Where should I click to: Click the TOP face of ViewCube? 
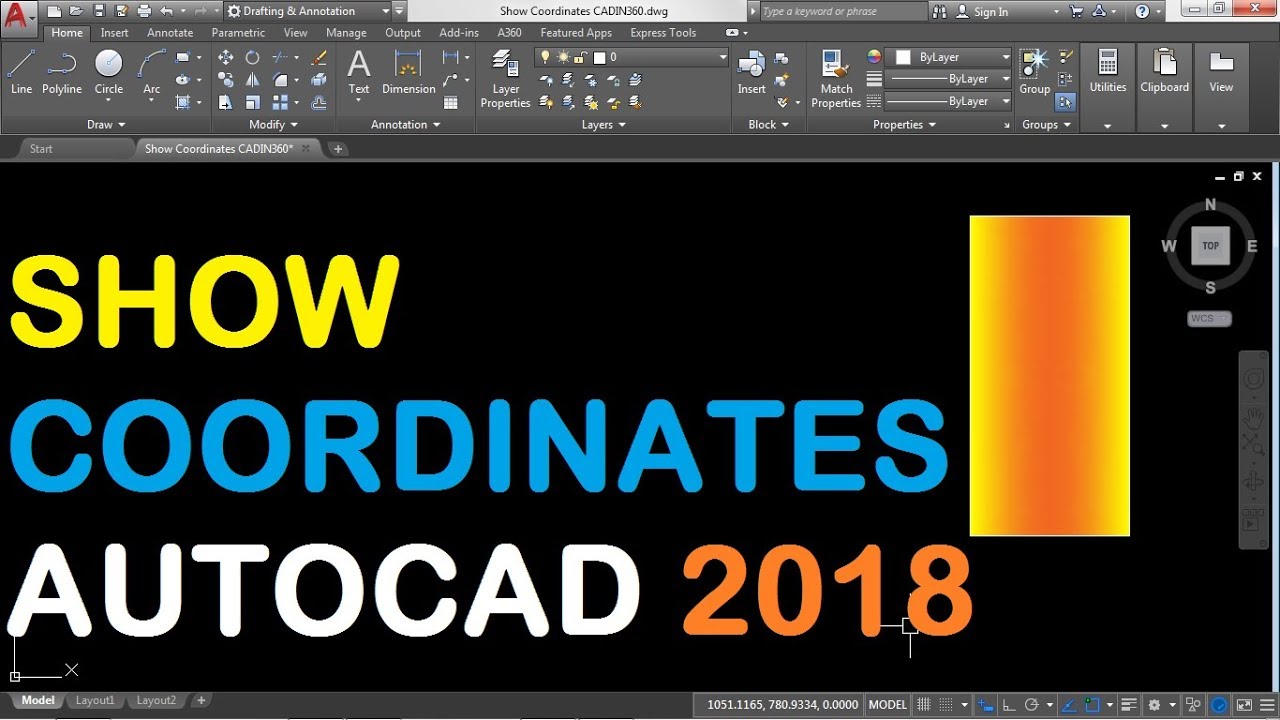[1210, 245]
